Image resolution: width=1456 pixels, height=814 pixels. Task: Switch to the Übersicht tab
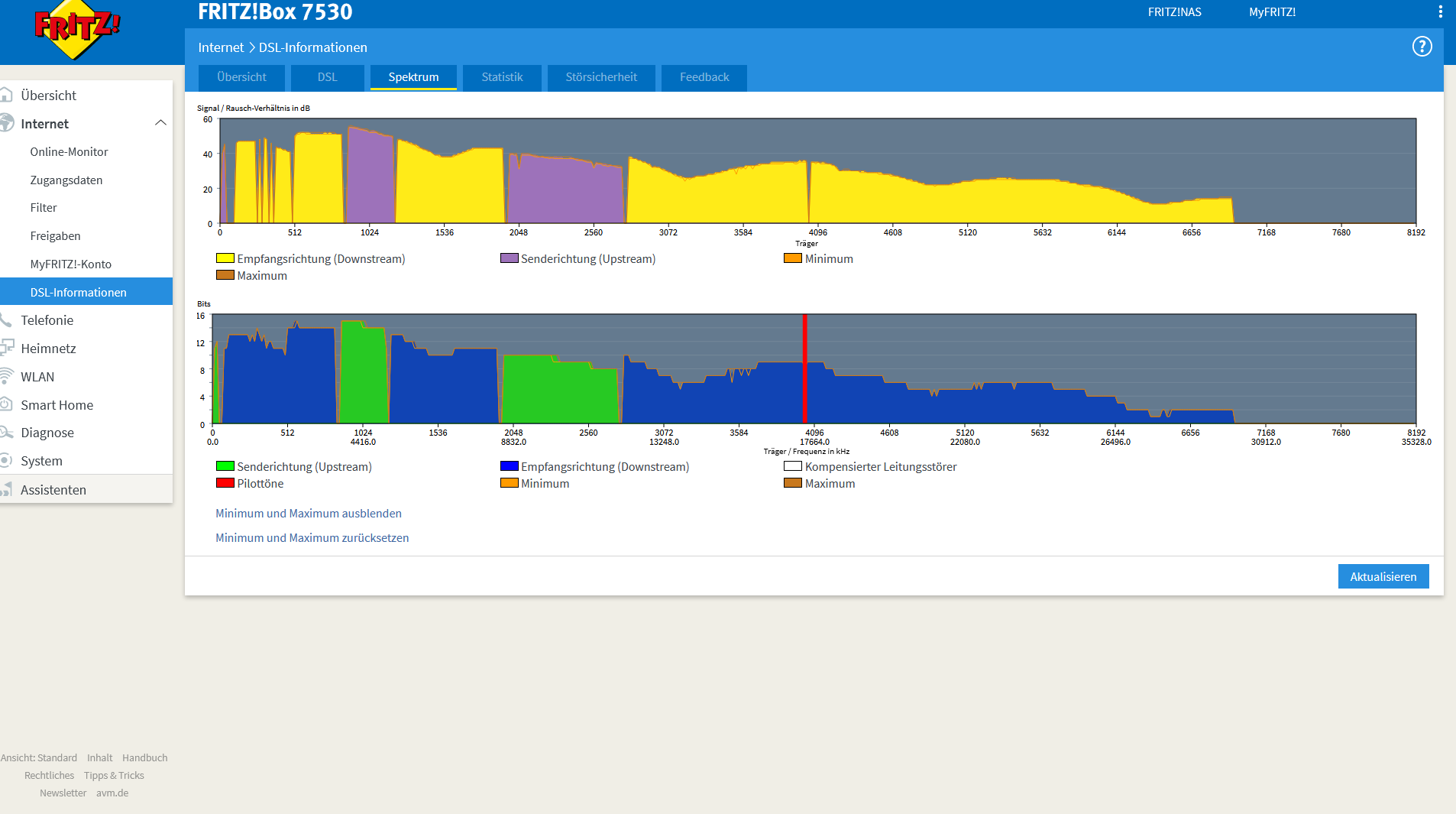coord(241,77)
